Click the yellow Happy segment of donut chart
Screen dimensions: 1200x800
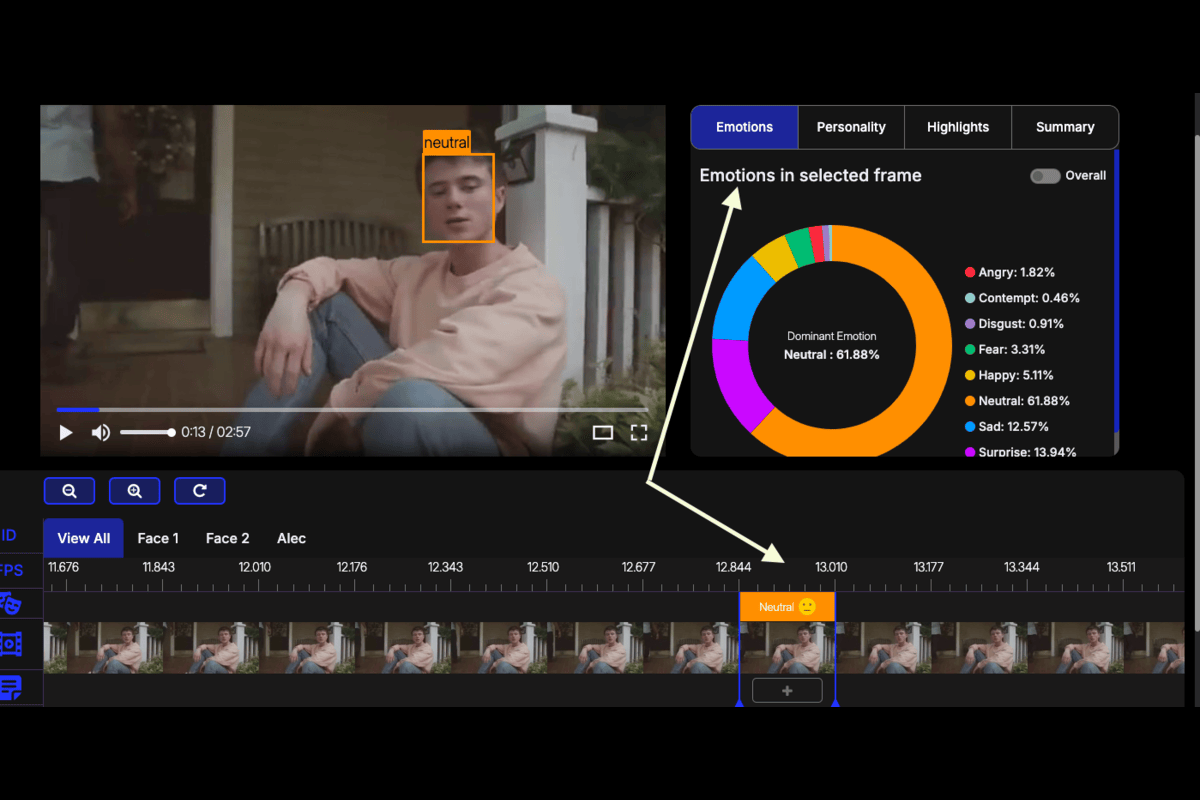pos(774,257)
